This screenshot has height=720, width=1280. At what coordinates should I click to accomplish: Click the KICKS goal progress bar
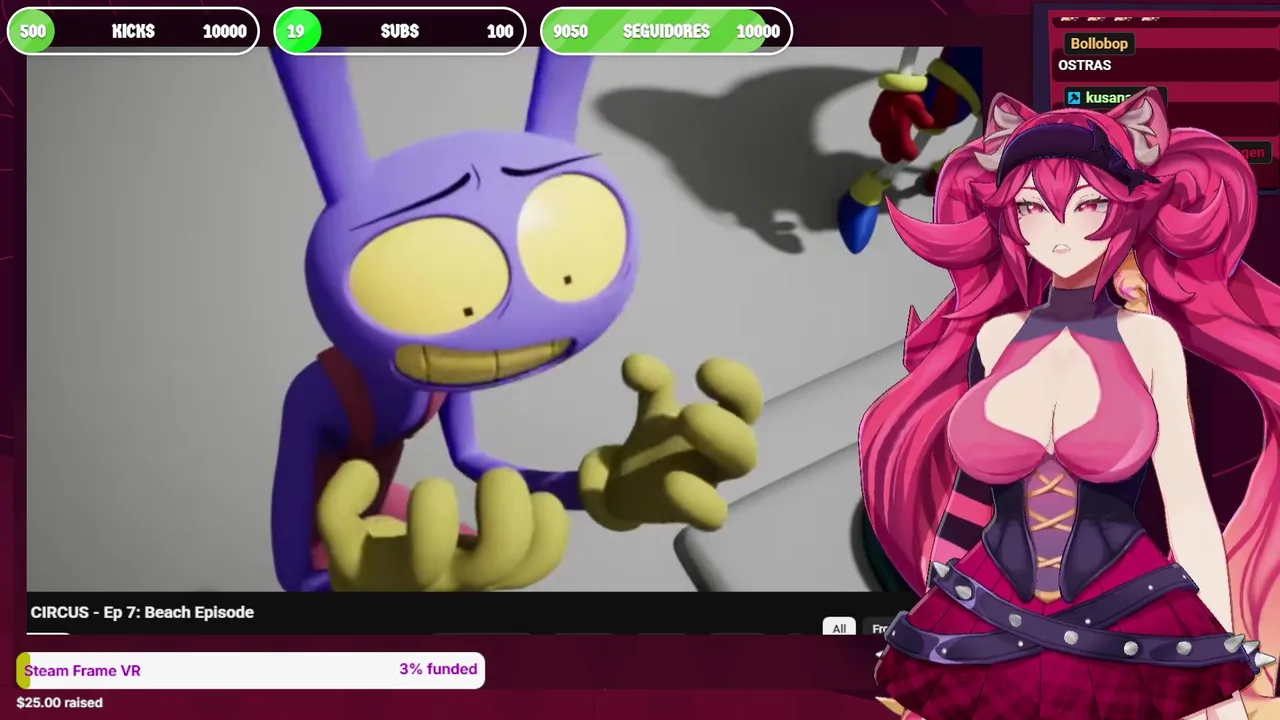pos(133,31)
